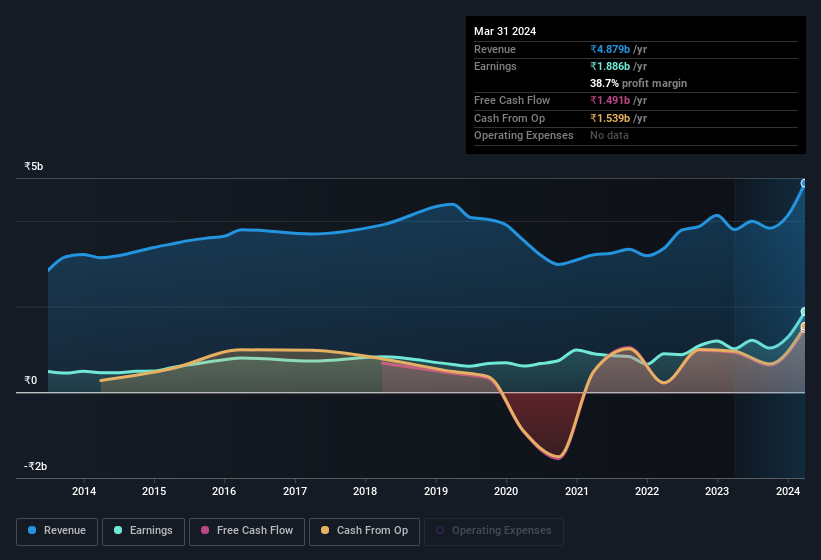Toggle Cash From Op legend button
Screen dimensions: 821x560
tap(364, 531)
